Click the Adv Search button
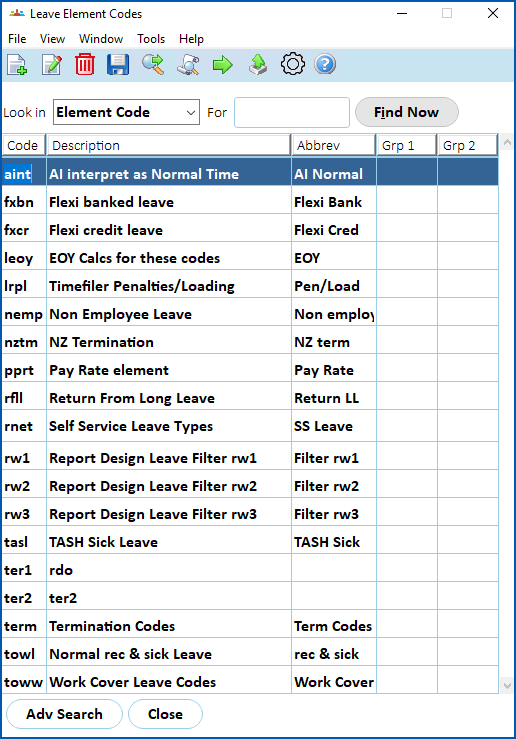Viewport: 516px width, 739px height. tap(64, 714)
